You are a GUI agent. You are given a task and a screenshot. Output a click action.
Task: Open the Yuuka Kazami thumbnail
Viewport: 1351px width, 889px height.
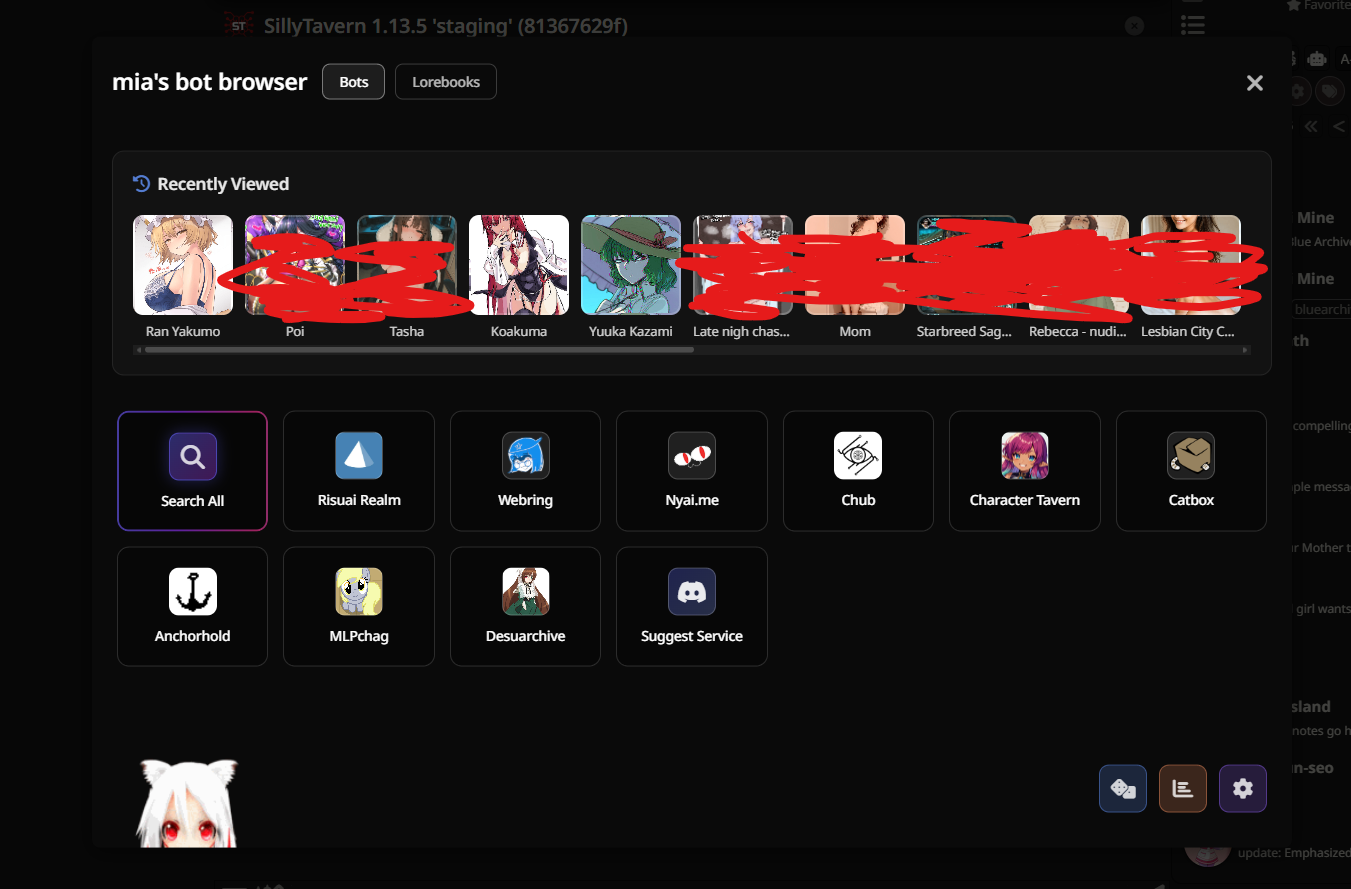(x=631, y=265)
